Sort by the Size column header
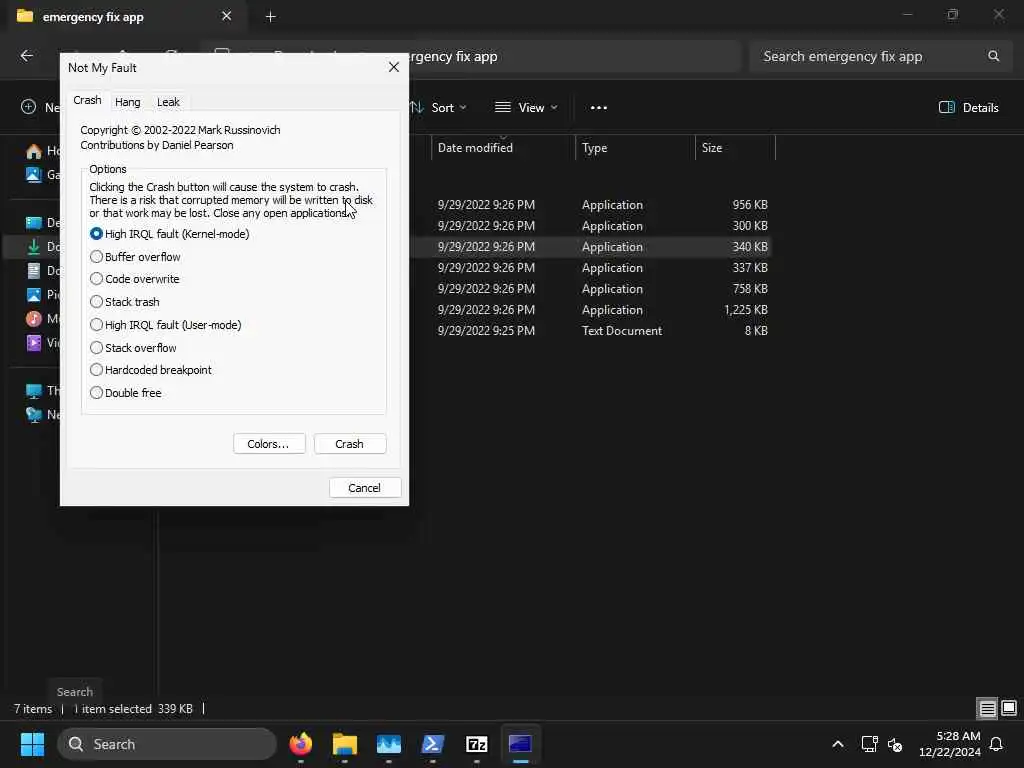The width and height of the screenshot is (1024, 768). pyautogui.click(x=735, y=148)
